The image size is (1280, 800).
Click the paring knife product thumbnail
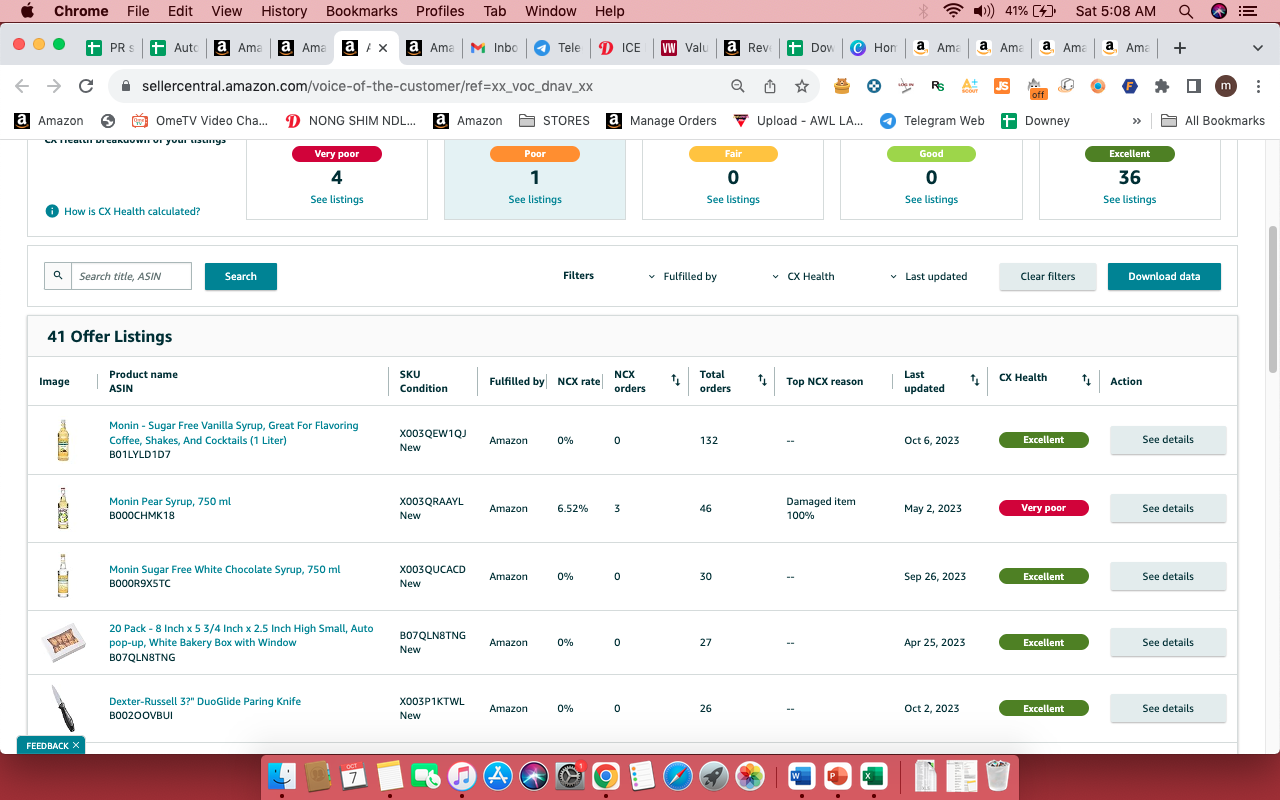point(63,708)
